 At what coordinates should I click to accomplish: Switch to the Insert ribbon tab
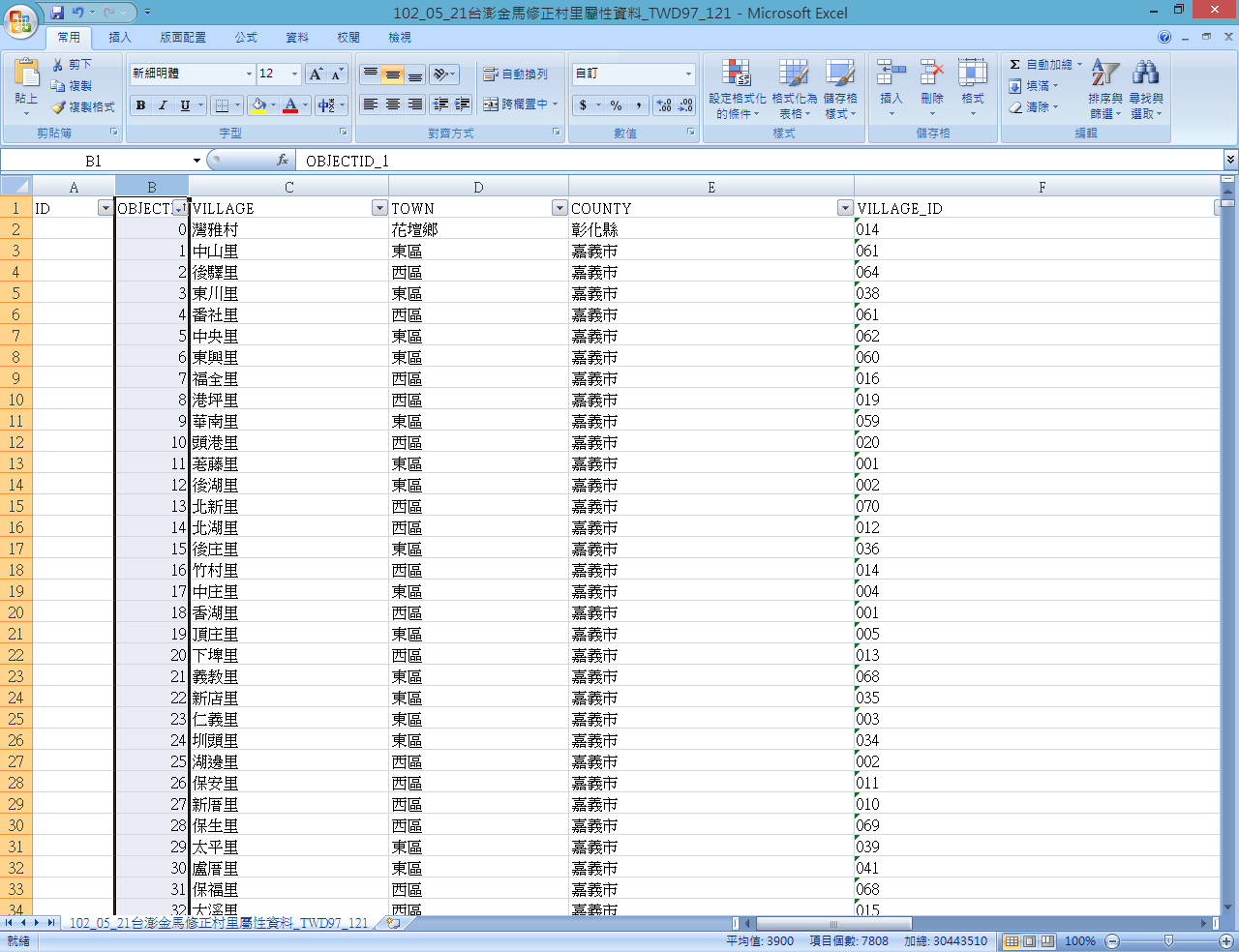point(120,38)
